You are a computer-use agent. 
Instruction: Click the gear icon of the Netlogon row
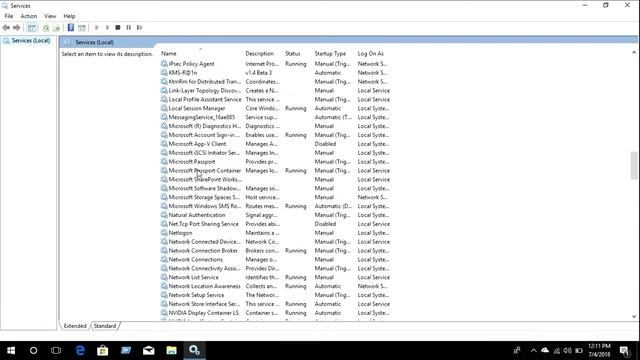[164, 233]
